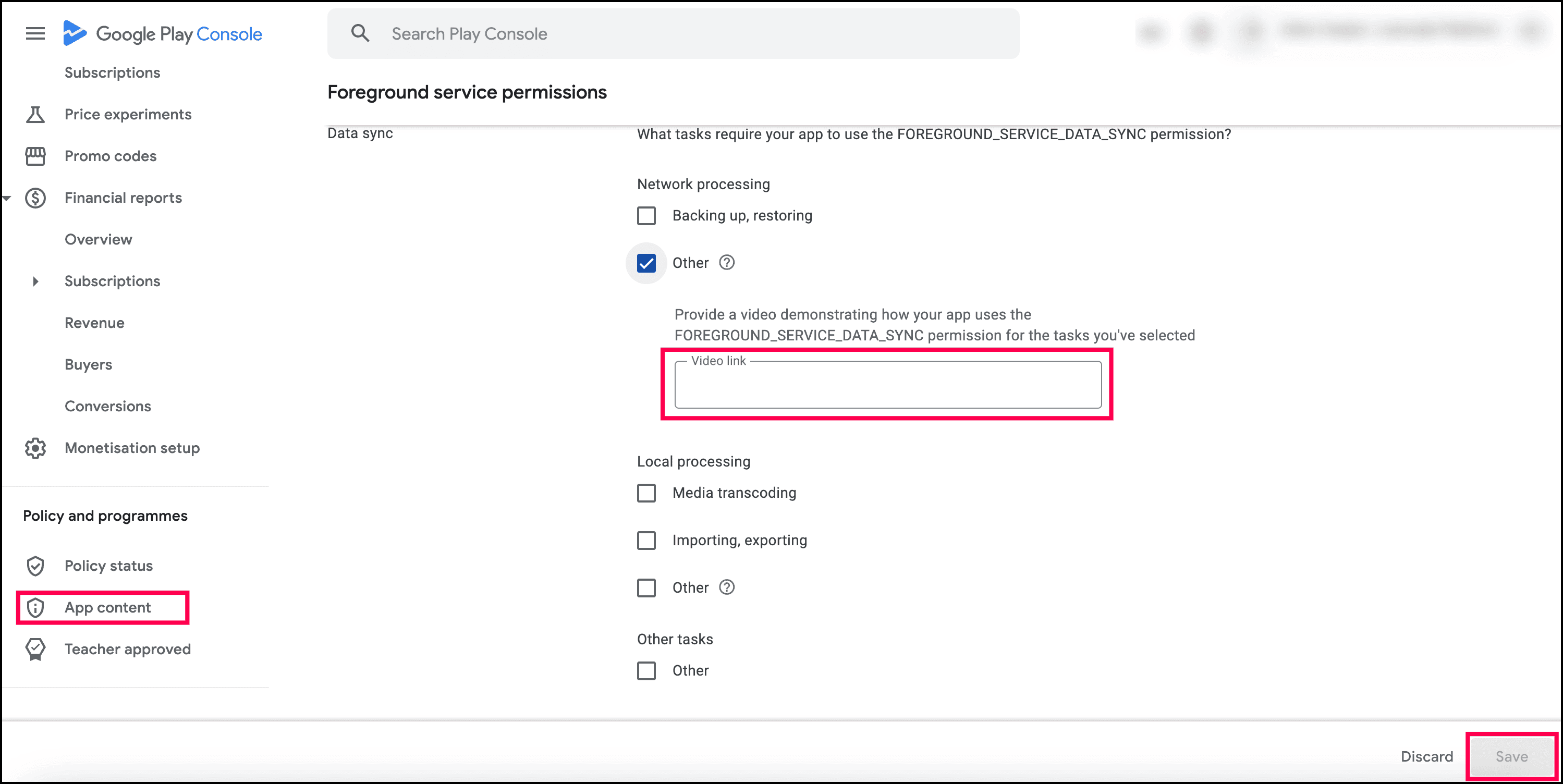
Task: Uncheck the Network processing Other checkbox
Action: (646, 263)
